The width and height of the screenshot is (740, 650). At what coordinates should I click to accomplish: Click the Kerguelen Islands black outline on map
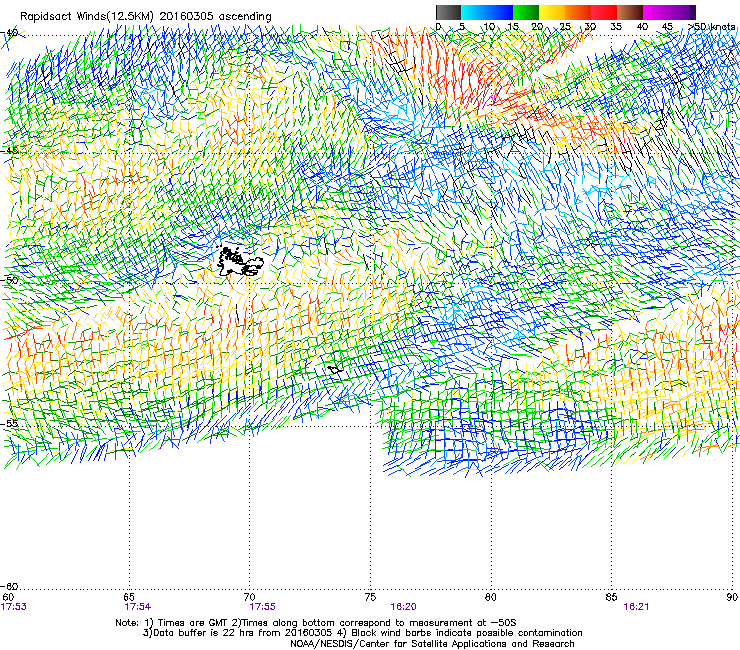[x=239, y=261]
